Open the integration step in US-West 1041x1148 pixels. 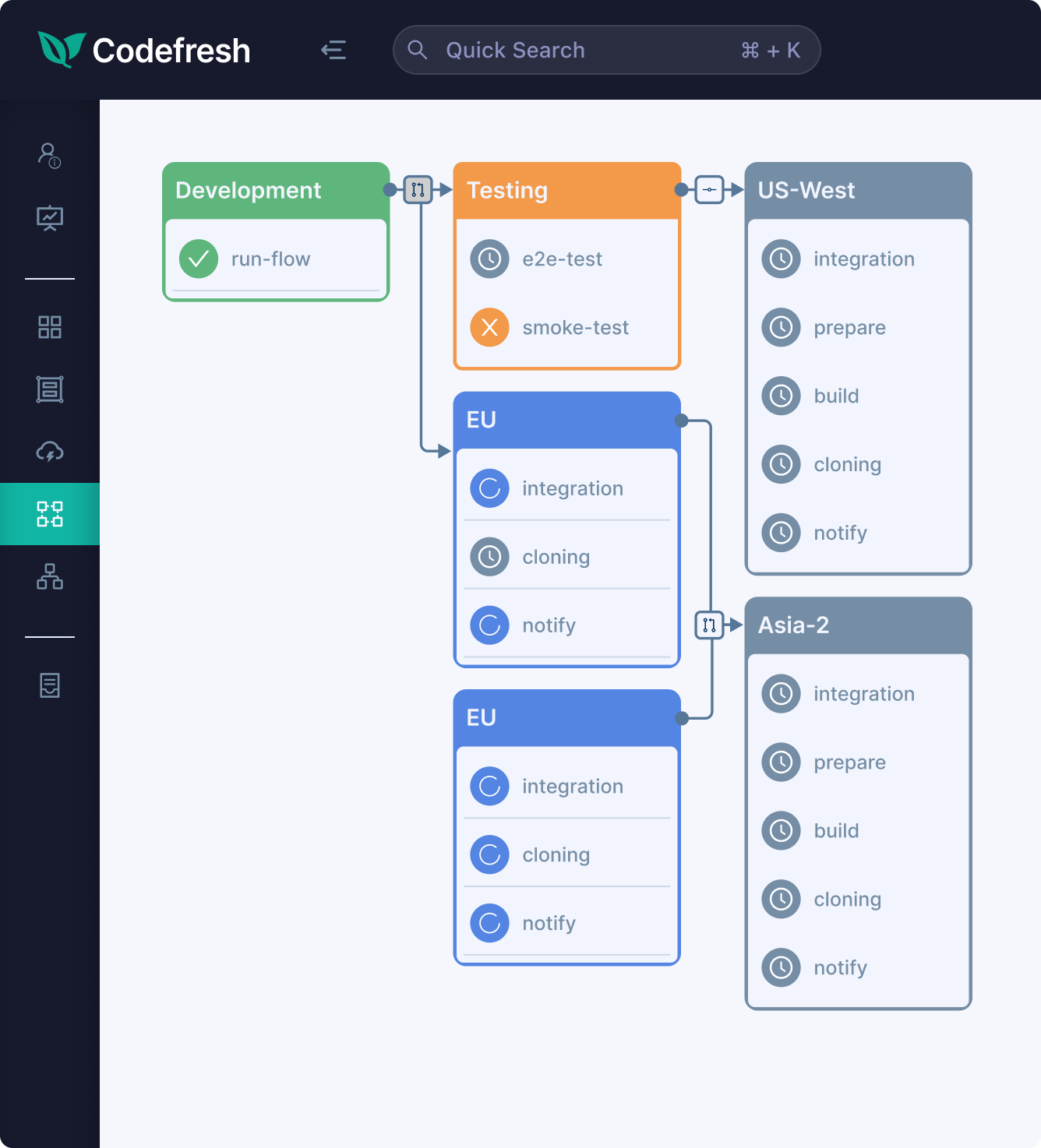click(859, 259)
